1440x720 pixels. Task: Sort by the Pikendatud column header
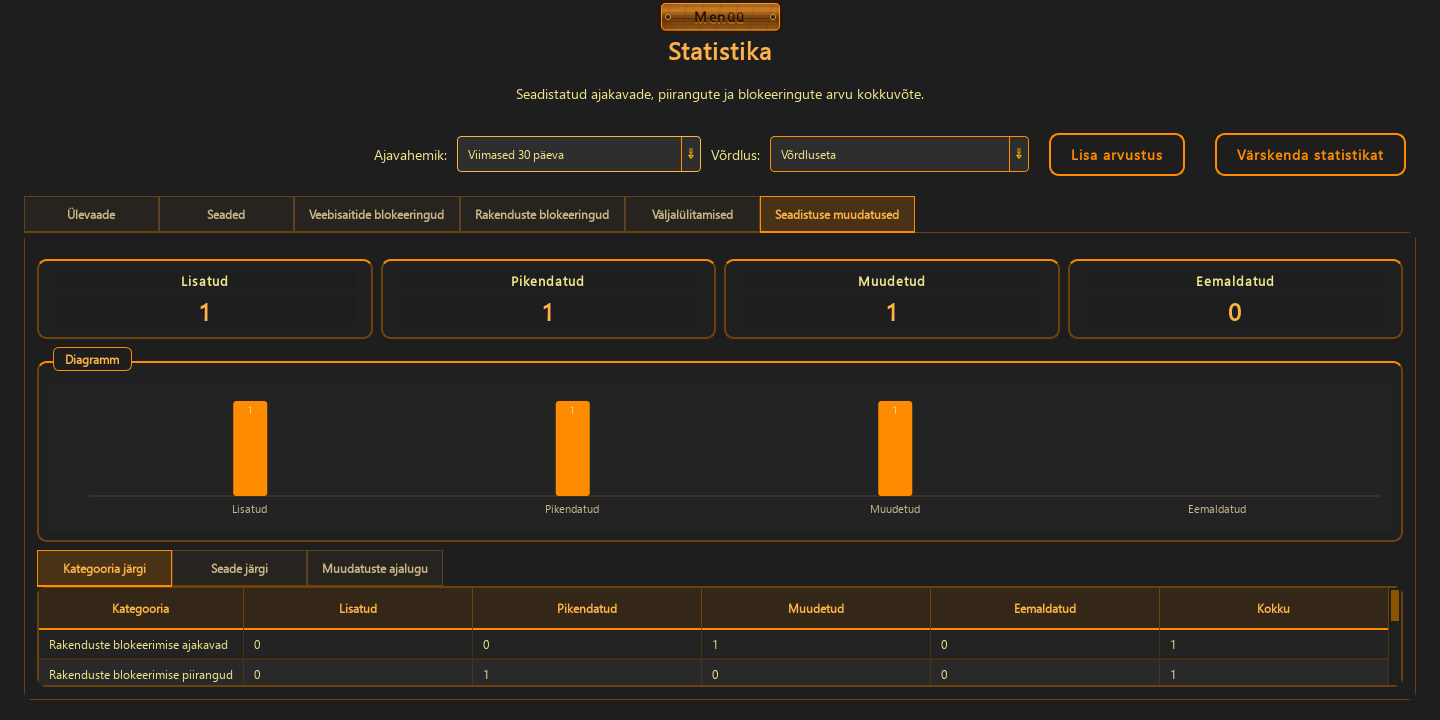[x=587, y=608]
